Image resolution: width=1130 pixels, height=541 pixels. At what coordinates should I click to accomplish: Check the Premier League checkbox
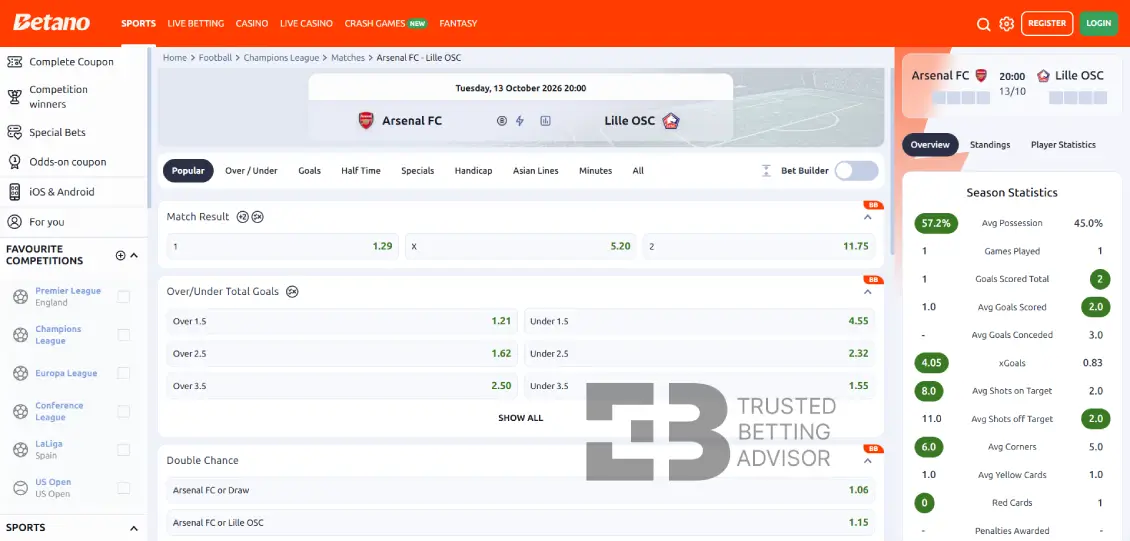[124, 297]
